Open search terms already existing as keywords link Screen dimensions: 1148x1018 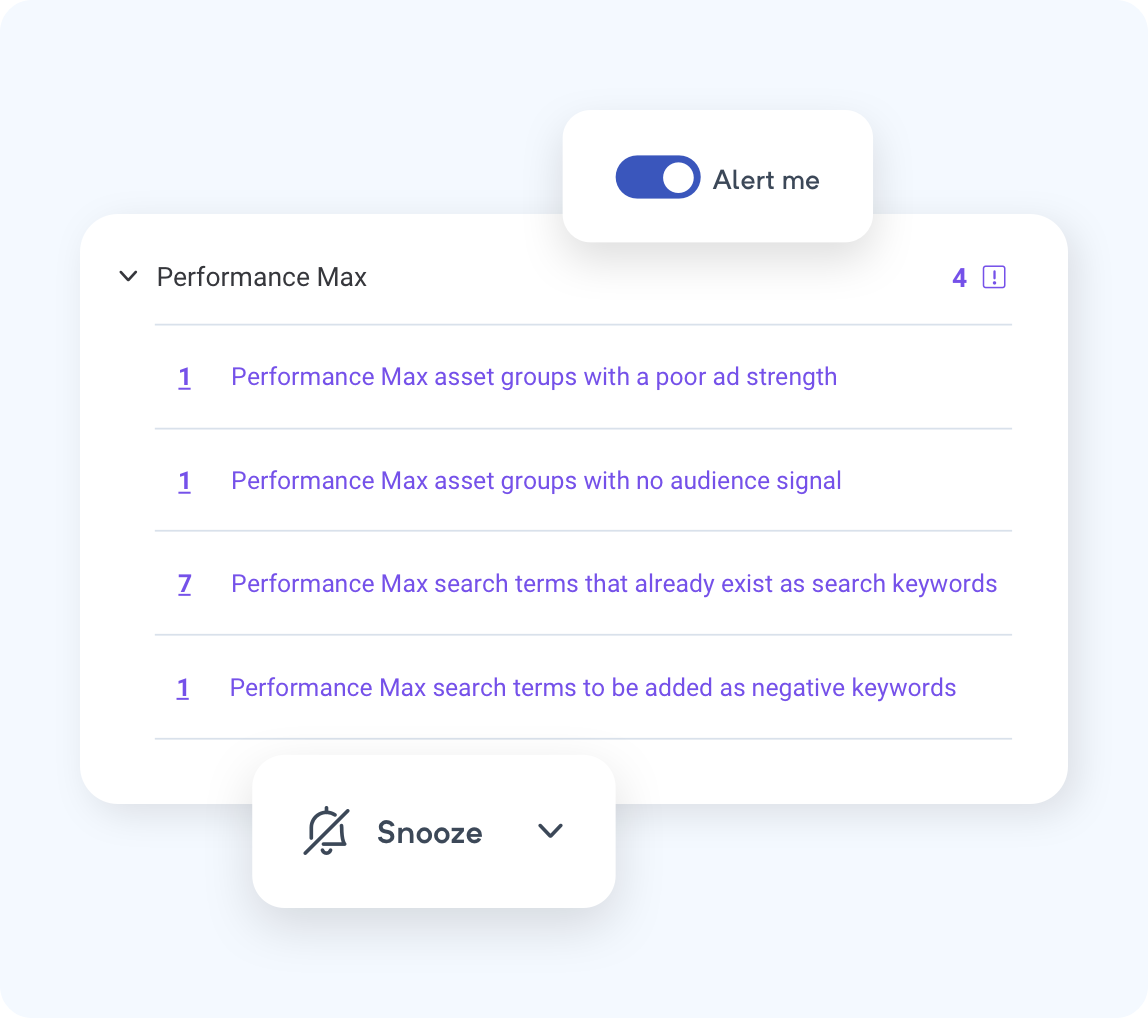tap(613, 584)
